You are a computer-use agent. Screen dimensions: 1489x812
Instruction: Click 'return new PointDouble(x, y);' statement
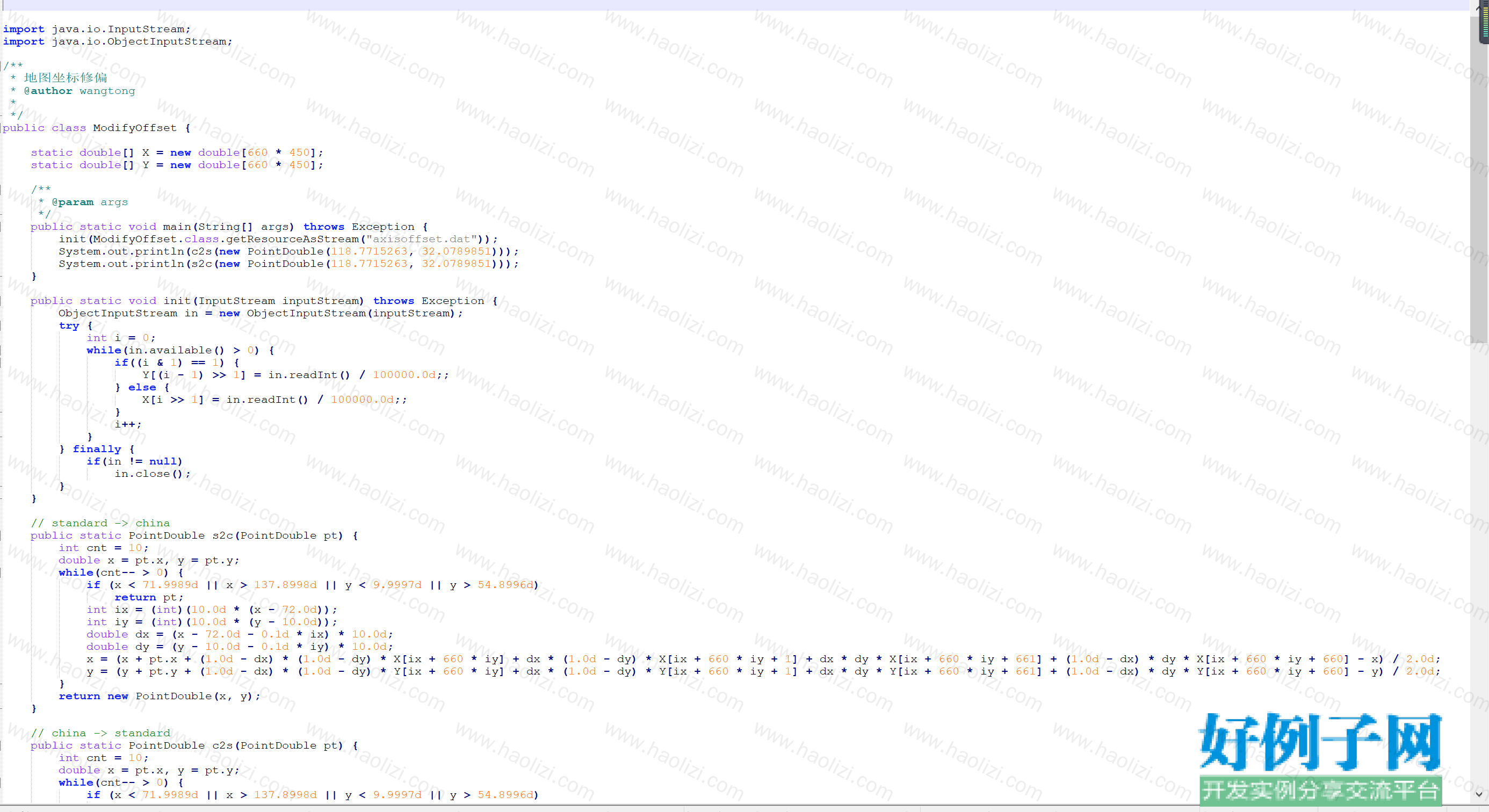pos(160,696)
